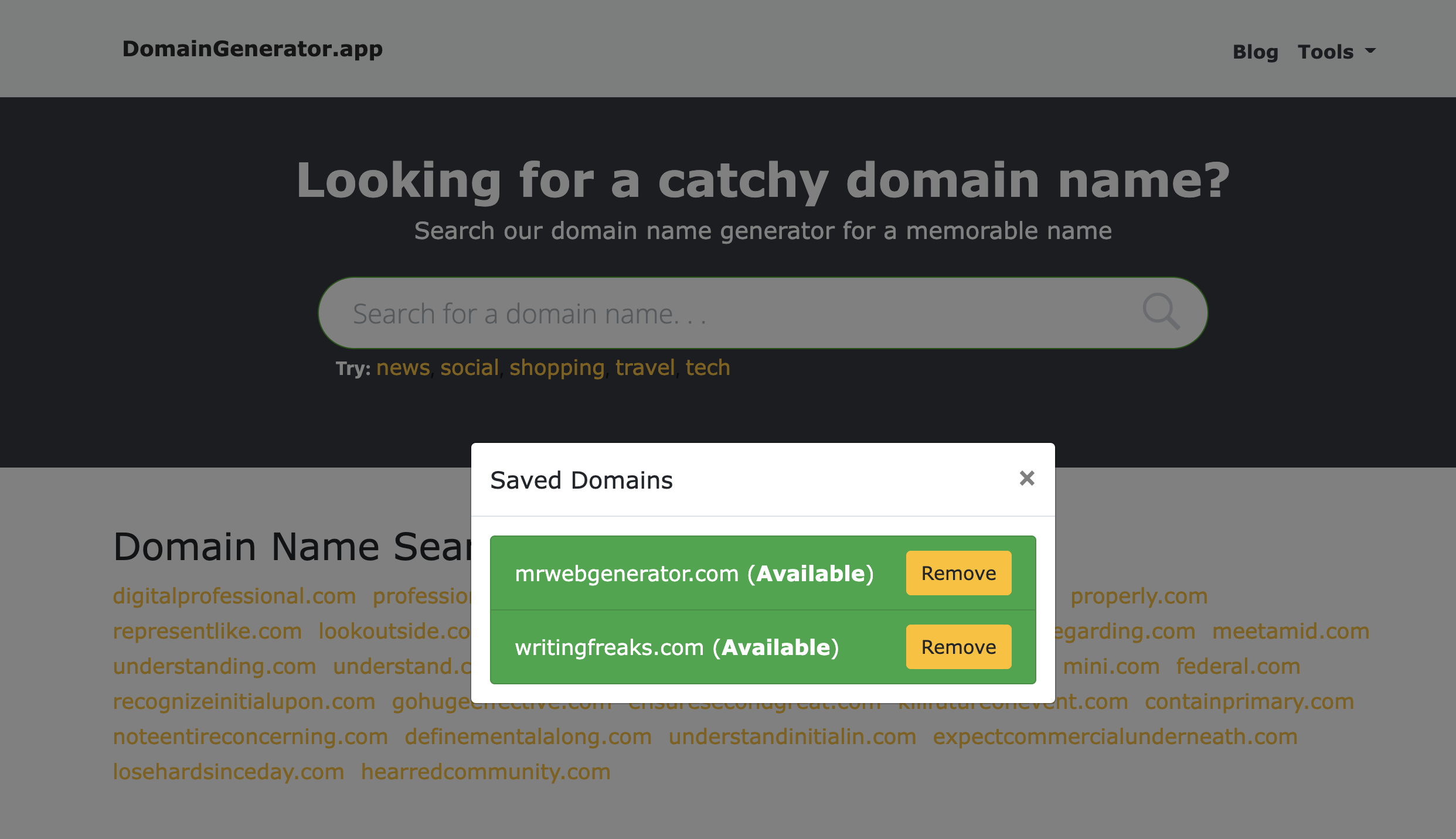This screenshot has height=839, width=1456.
Task: Open recognizeinitialupon.com suggestion
Action: pyautogui.click(x=244, y=701)
